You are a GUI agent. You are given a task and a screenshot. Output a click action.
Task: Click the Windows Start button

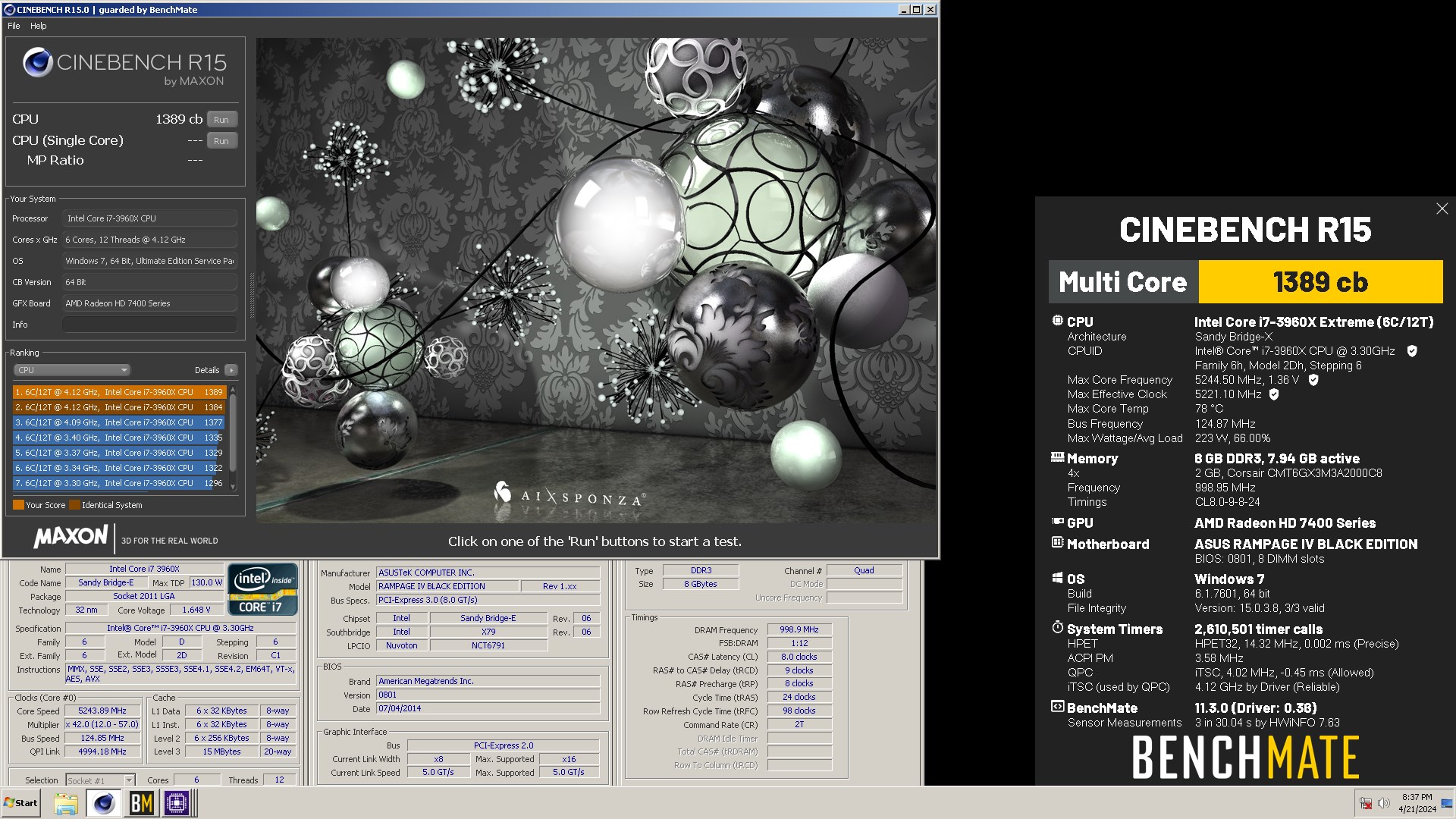[21, 803]
